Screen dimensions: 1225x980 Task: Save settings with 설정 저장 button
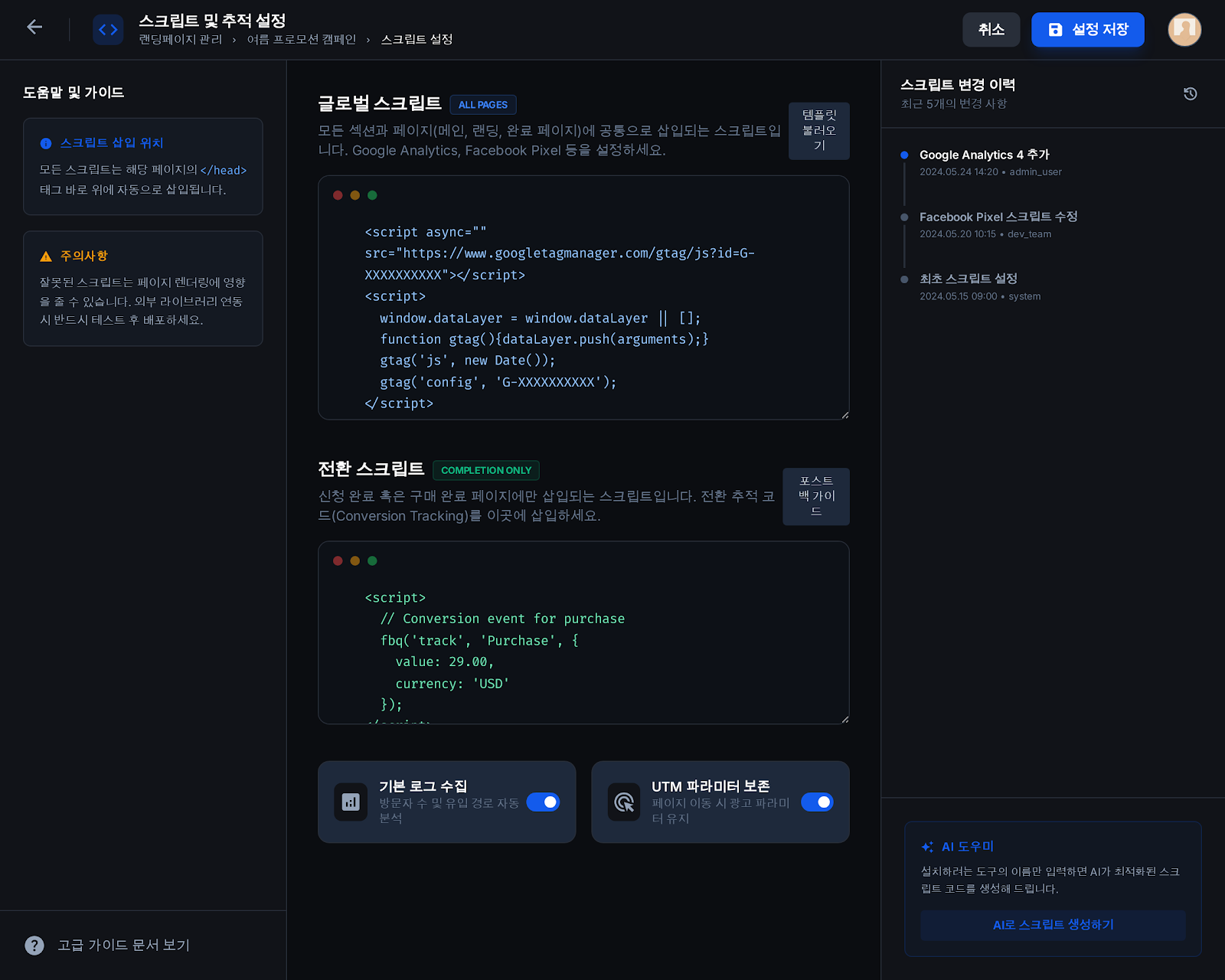point(1087,30)
